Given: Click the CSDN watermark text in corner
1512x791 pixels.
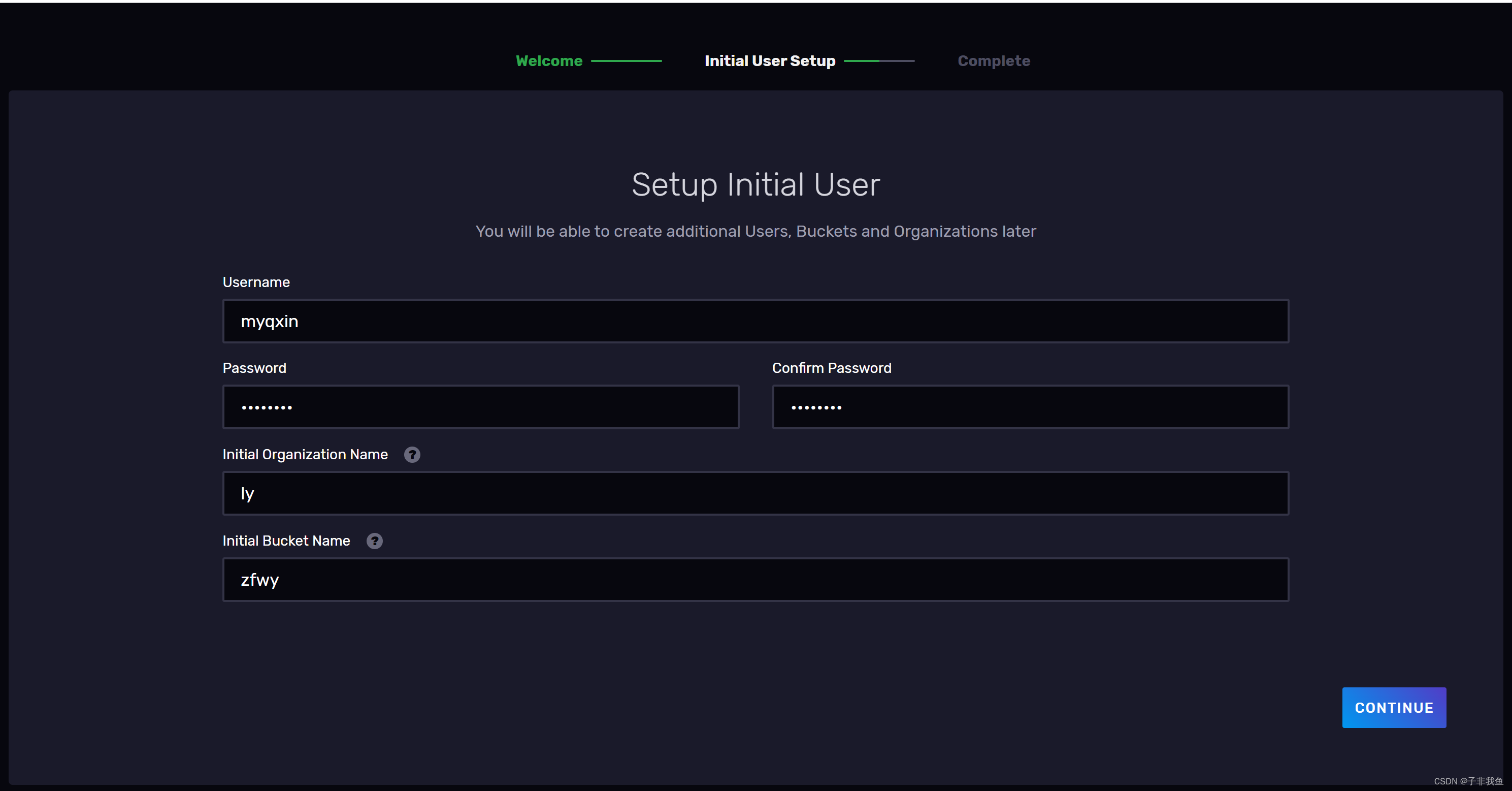Looking at the screenshot, I should click(x=1467, y=781).
